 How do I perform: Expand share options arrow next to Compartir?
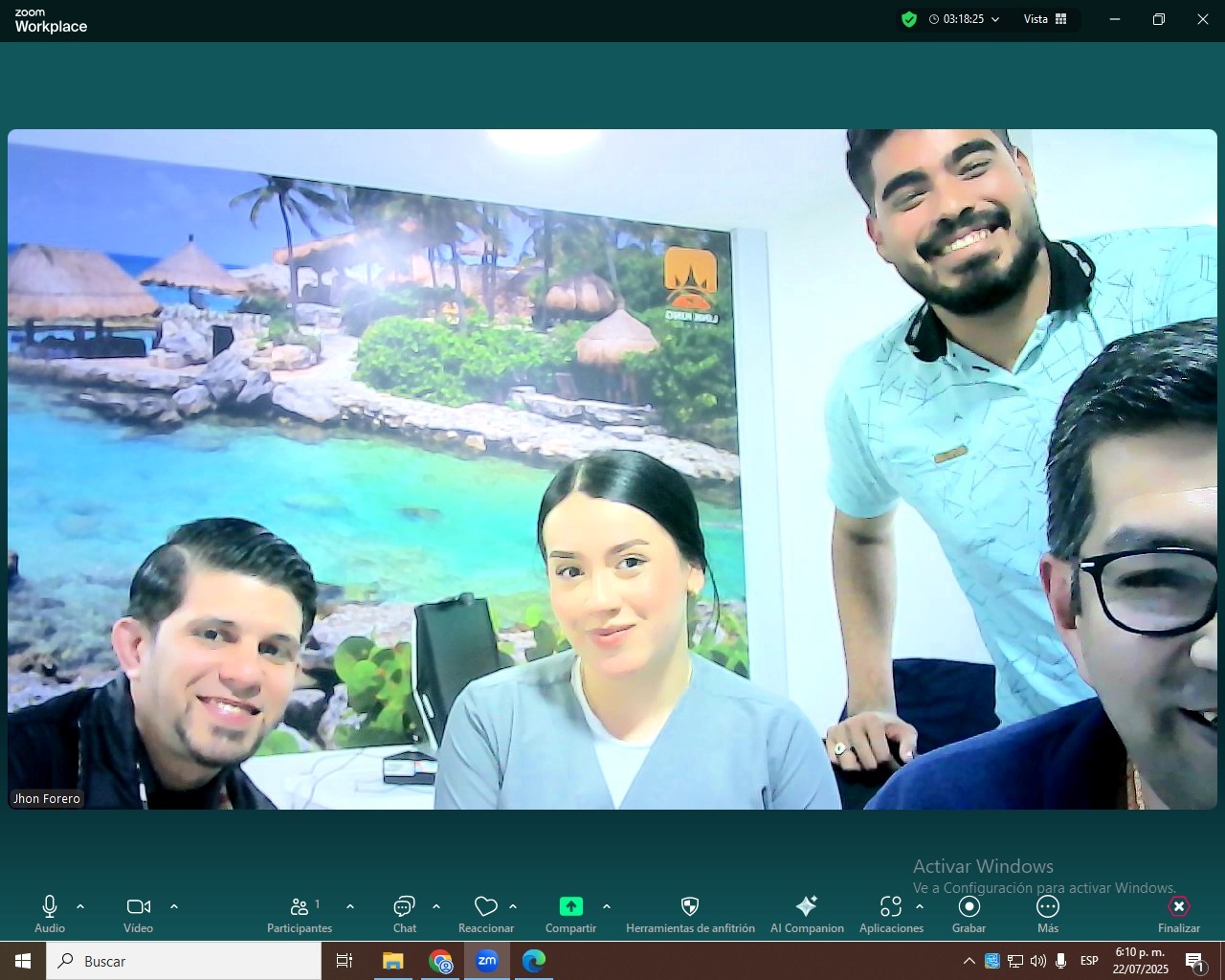[x=607, y=906]
